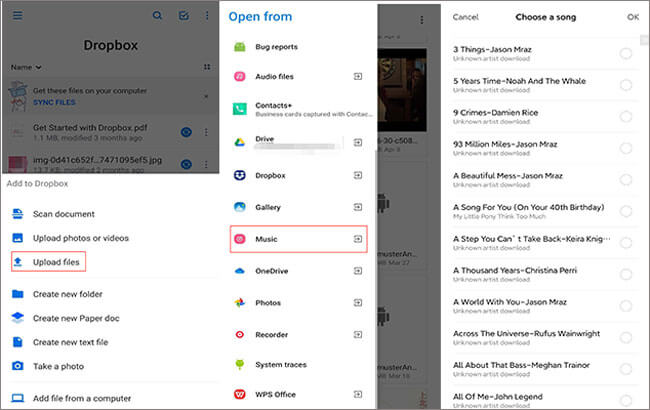Open the overflow menu in Dropbox header
This screenshot has height=410, width=650.
[207, 16]
